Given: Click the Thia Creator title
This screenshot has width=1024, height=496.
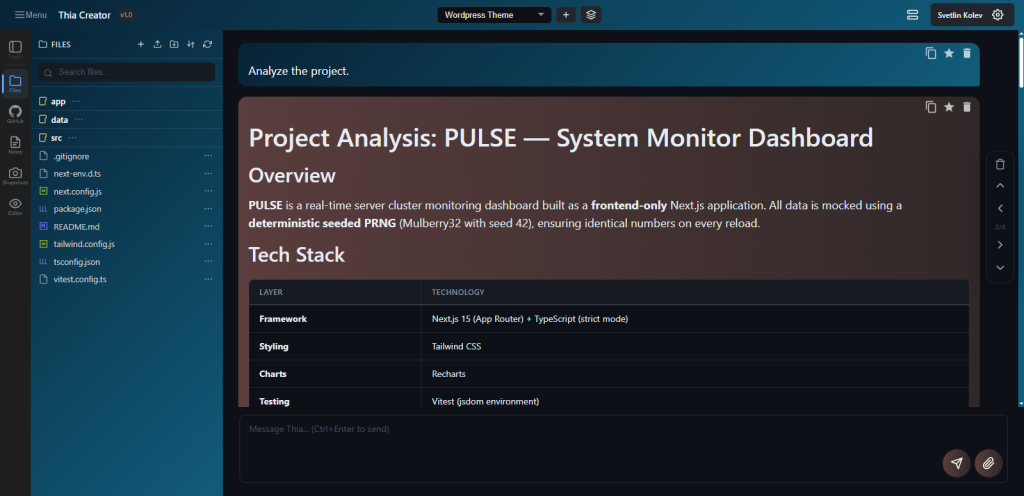Looking at the screenshot, I should (84, 15).
